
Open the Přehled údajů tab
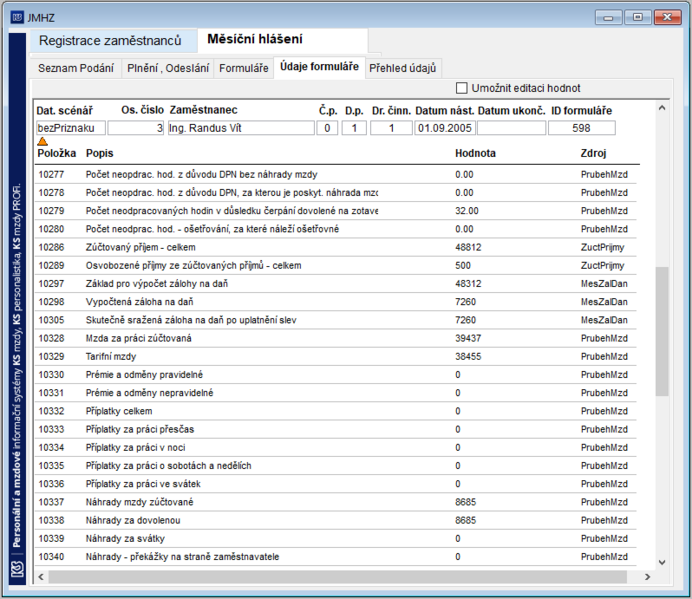[x=402, y=68]
